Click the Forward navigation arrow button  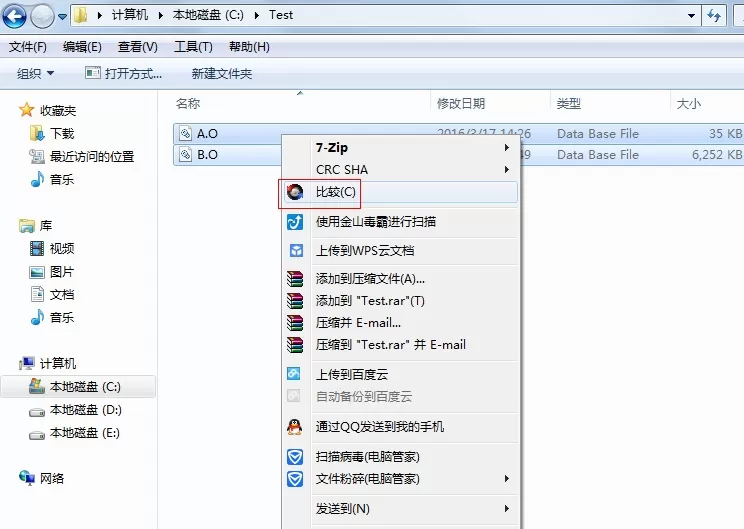coord(43,17)
